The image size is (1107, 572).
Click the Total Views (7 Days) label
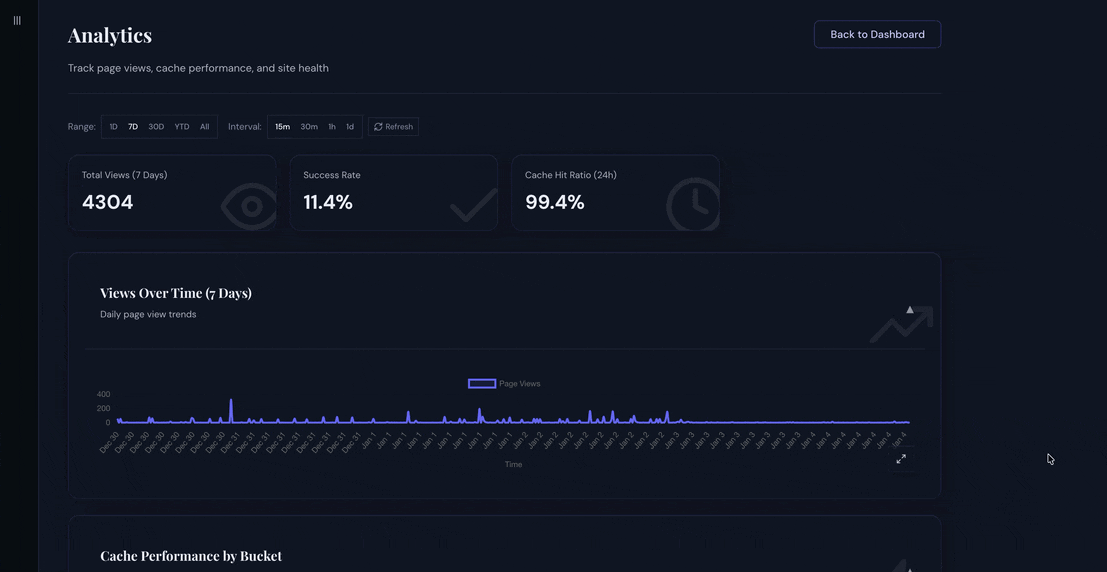124,175
